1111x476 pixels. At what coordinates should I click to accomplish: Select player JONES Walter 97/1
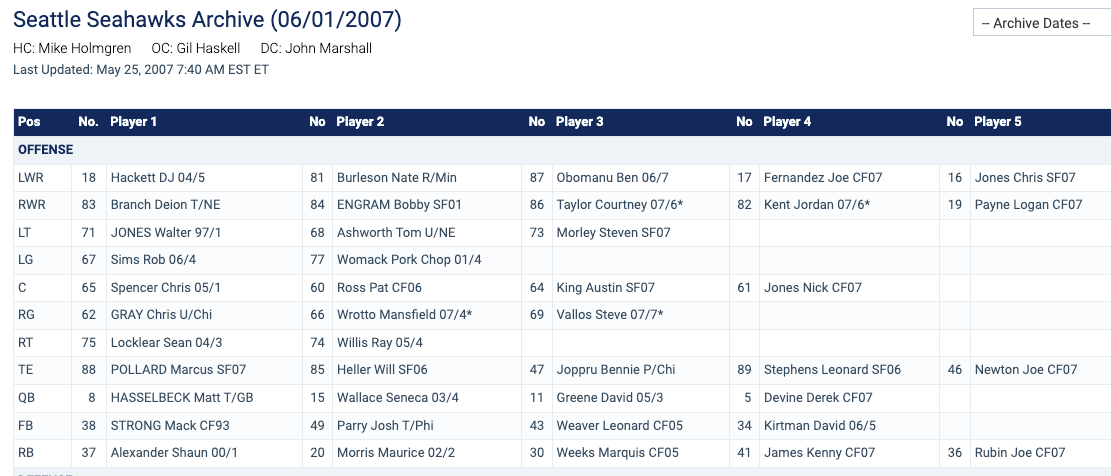[166, 232]
